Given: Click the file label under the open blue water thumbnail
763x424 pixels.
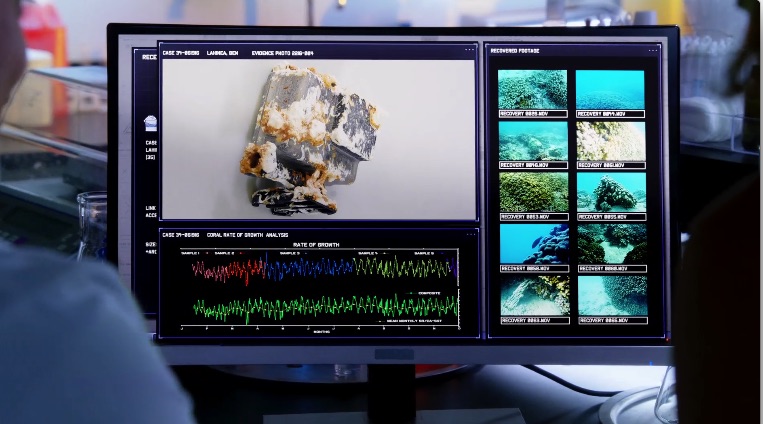Looking at the screenshot, I should coord(610,114).
